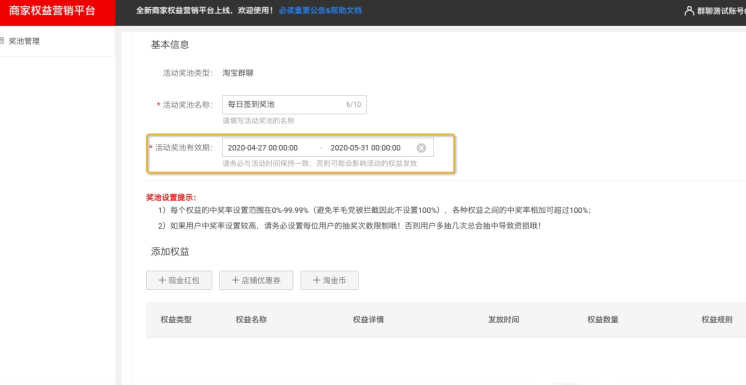Click the 基本信息 section heading

coord(170,45)
